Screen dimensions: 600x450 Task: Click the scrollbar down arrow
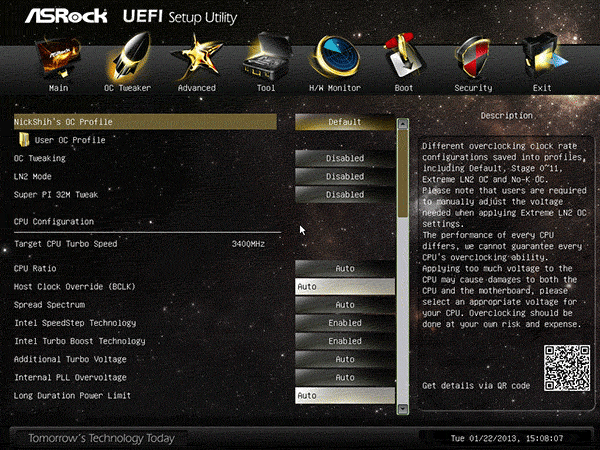[403, 409]
